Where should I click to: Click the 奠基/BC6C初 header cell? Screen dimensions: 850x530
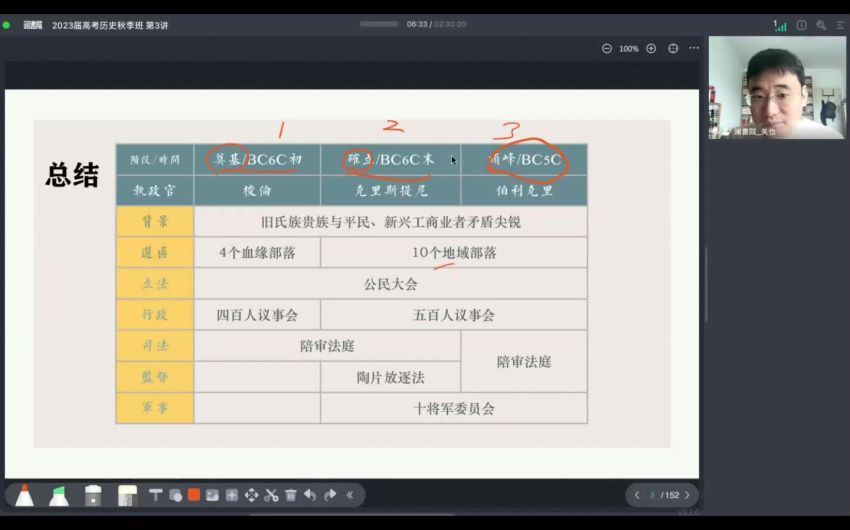(257, 160)
